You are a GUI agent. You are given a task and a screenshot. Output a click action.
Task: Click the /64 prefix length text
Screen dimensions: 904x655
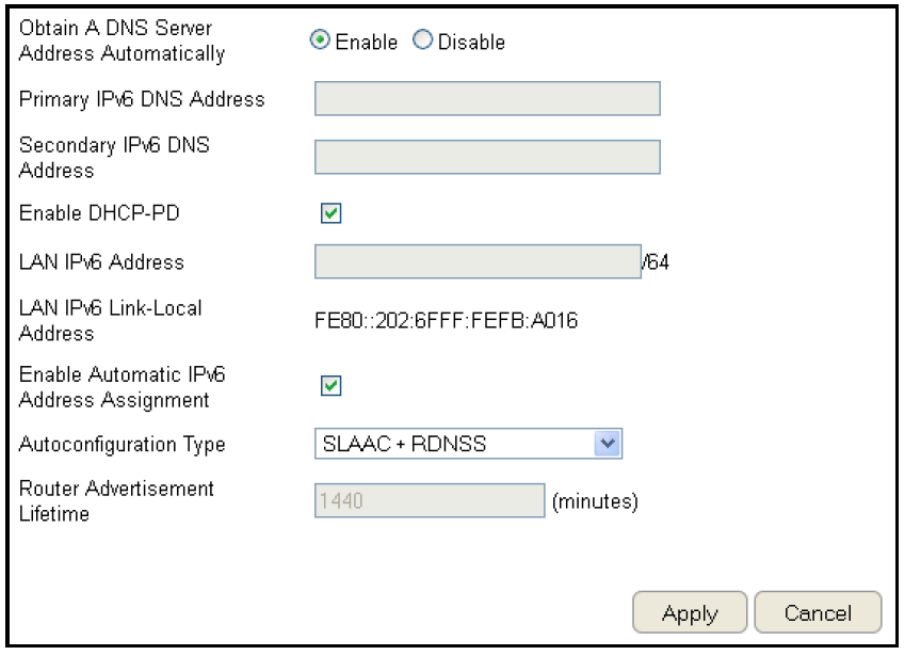[x=656, y=263]
